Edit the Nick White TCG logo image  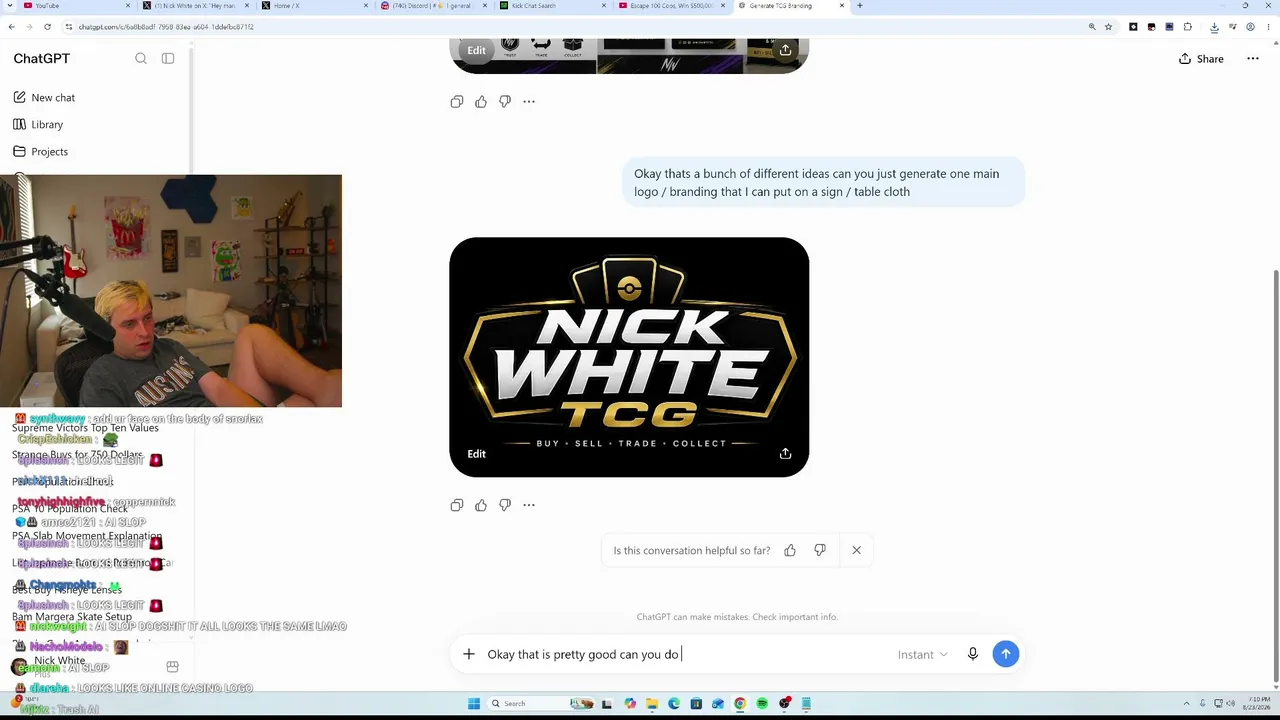477,454
